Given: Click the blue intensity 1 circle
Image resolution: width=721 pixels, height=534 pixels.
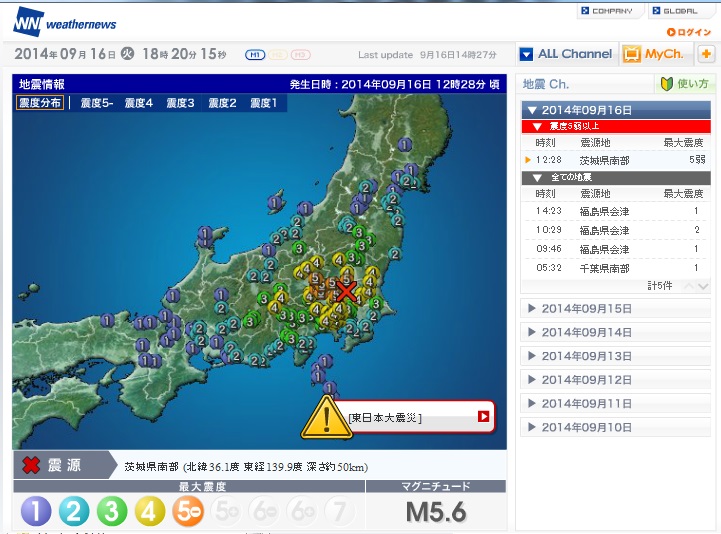Looking at the screenshot, I should click(x=35, y=511).
